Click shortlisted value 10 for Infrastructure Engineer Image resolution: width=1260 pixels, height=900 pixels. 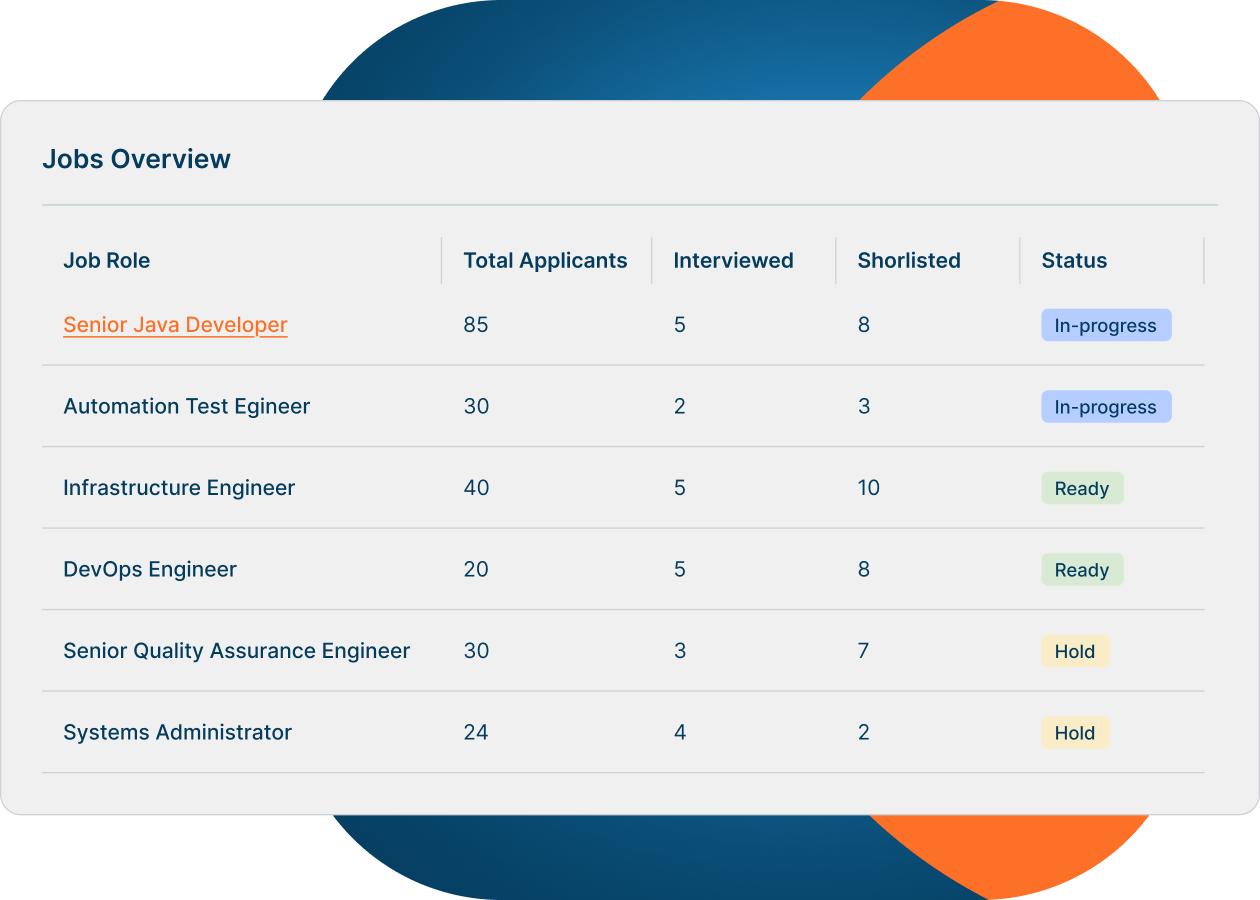coord(869,488)
